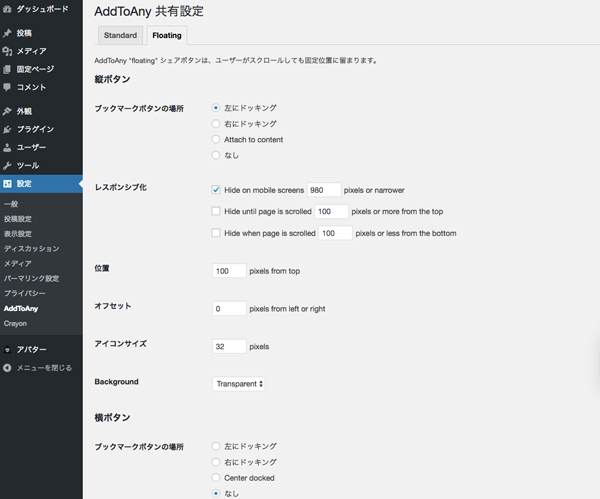Click メニューを閉じる to collapse sidebar
Viewport: 600px width, 499px height.
(x=44, y=368)
